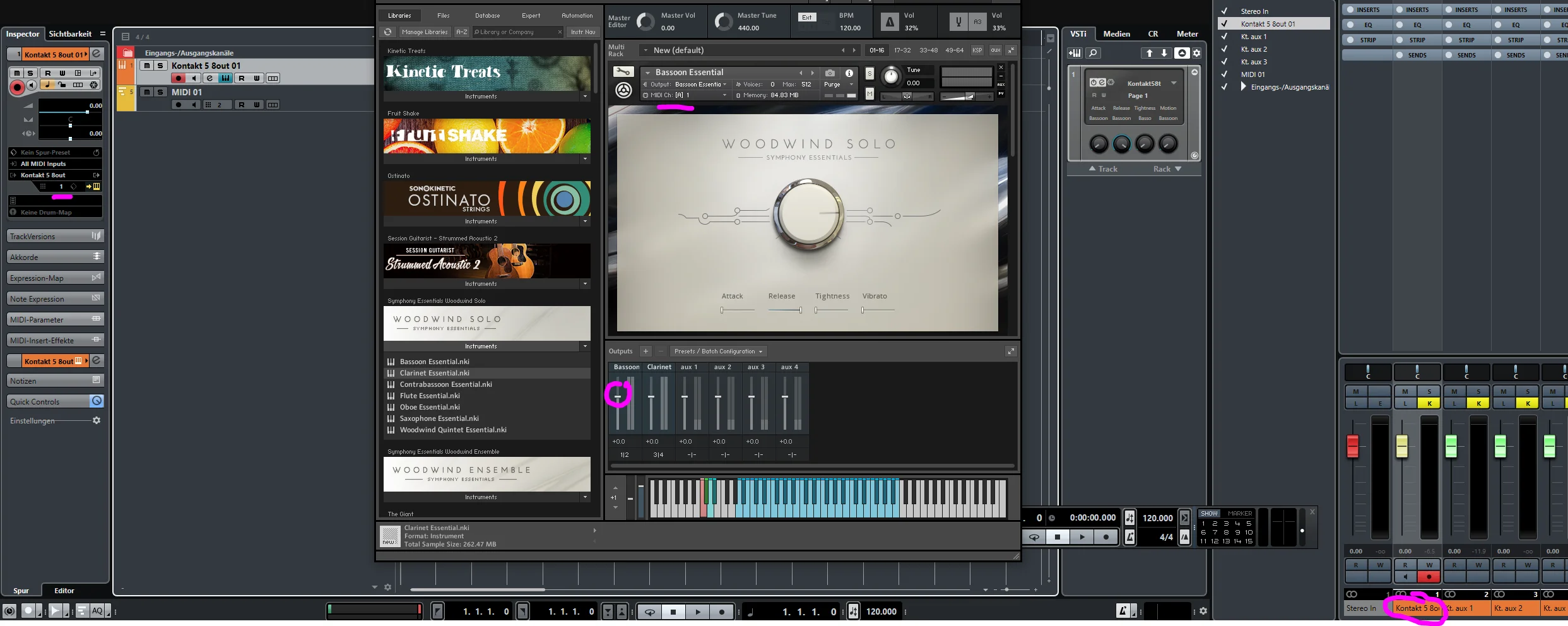Screen dimensions: 1568x626
Task: Refresh the Kontakt library browser
Action: coord(388,32)
